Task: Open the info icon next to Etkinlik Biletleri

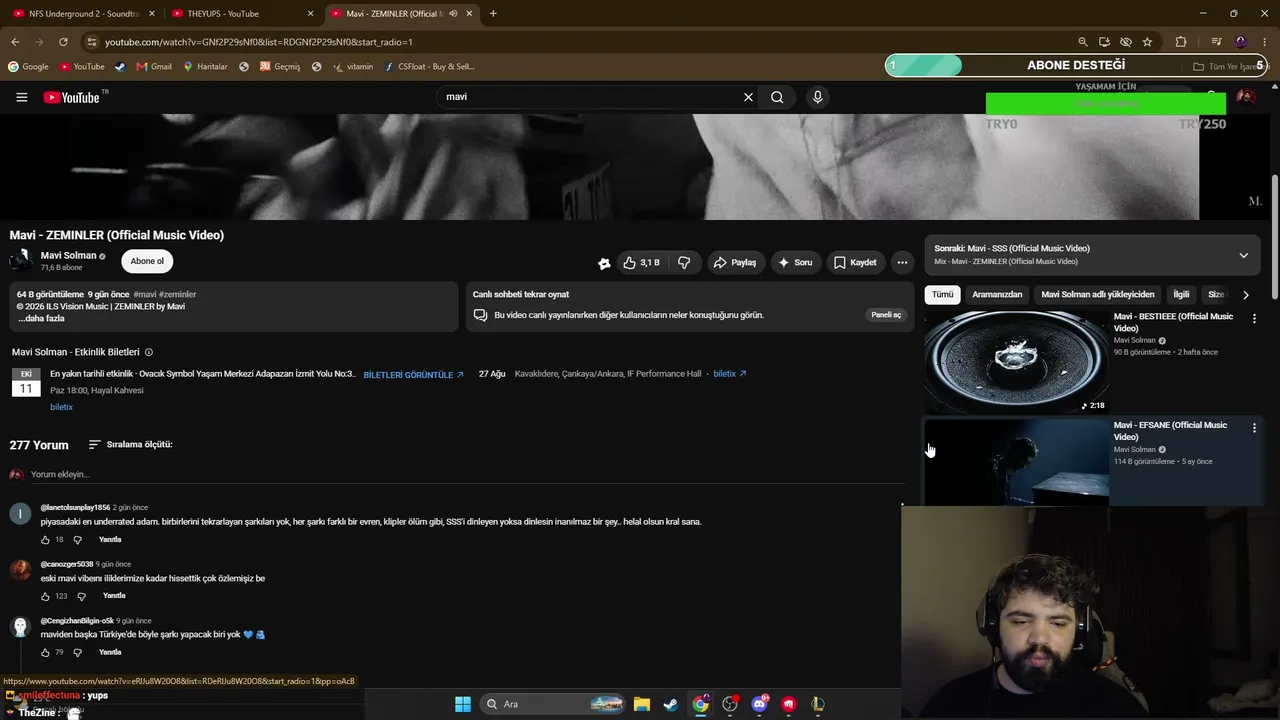Action: coord(149,352)
